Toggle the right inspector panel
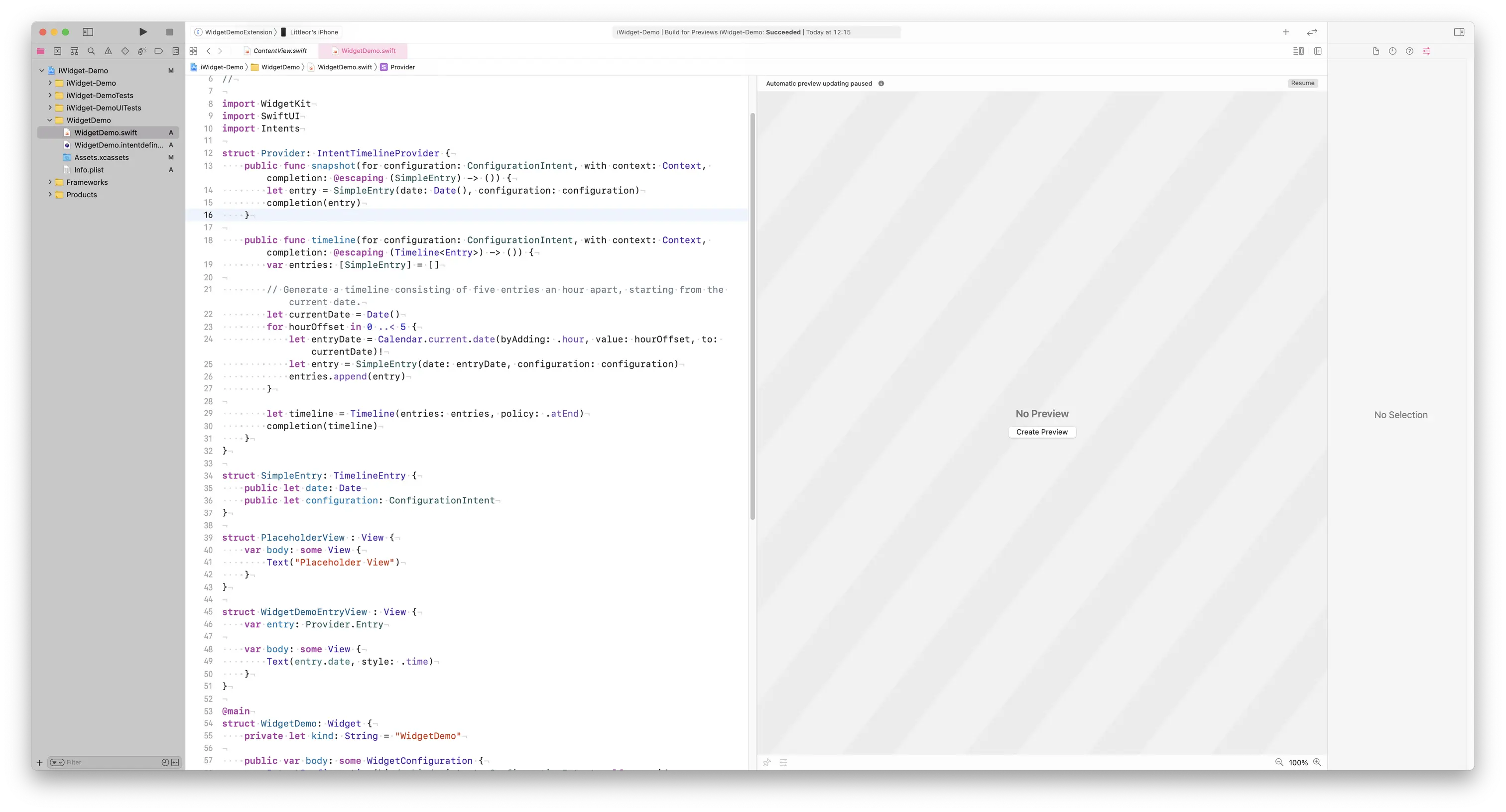 coord(1459,32)
